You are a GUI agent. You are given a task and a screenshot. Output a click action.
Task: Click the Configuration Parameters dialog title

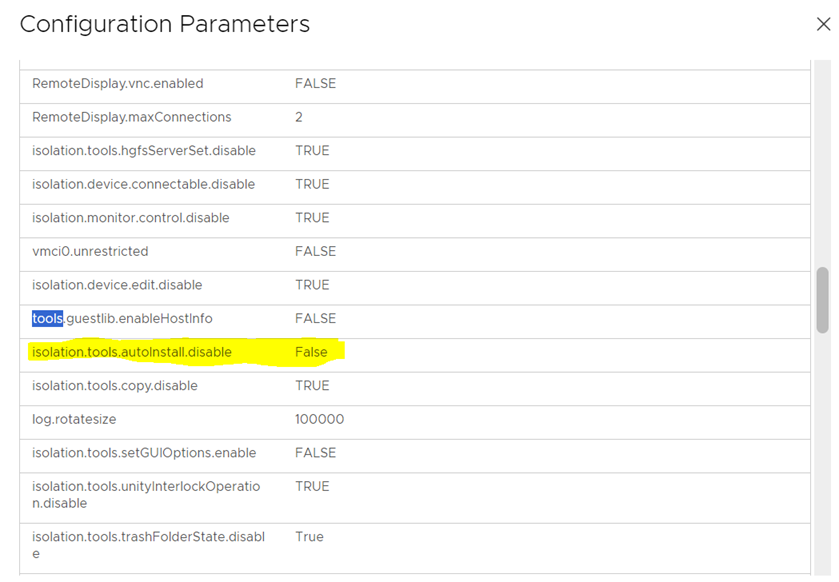pyautogui.click(x=165, y=24)
